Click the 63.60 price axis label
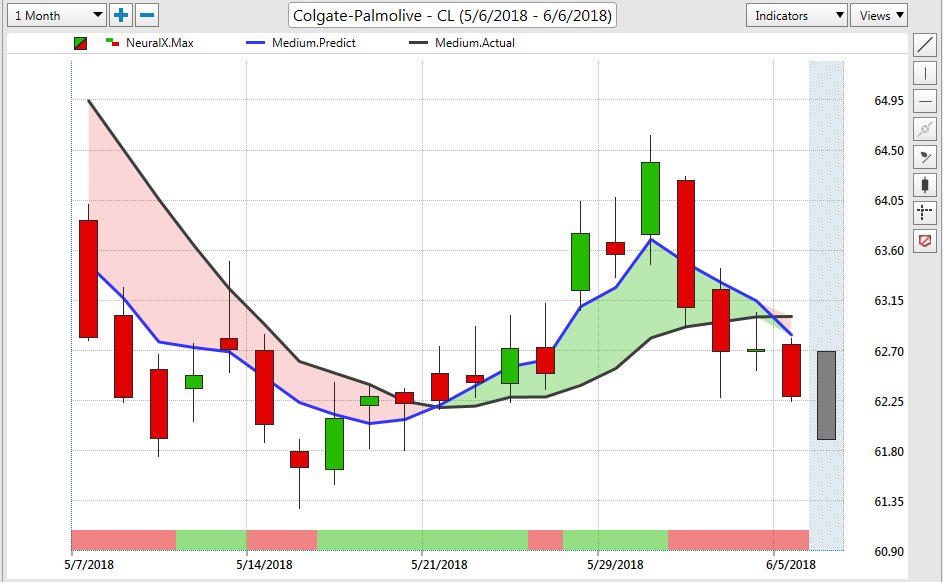The width and height of the screenshot is (943, 582). pos(889,250)
